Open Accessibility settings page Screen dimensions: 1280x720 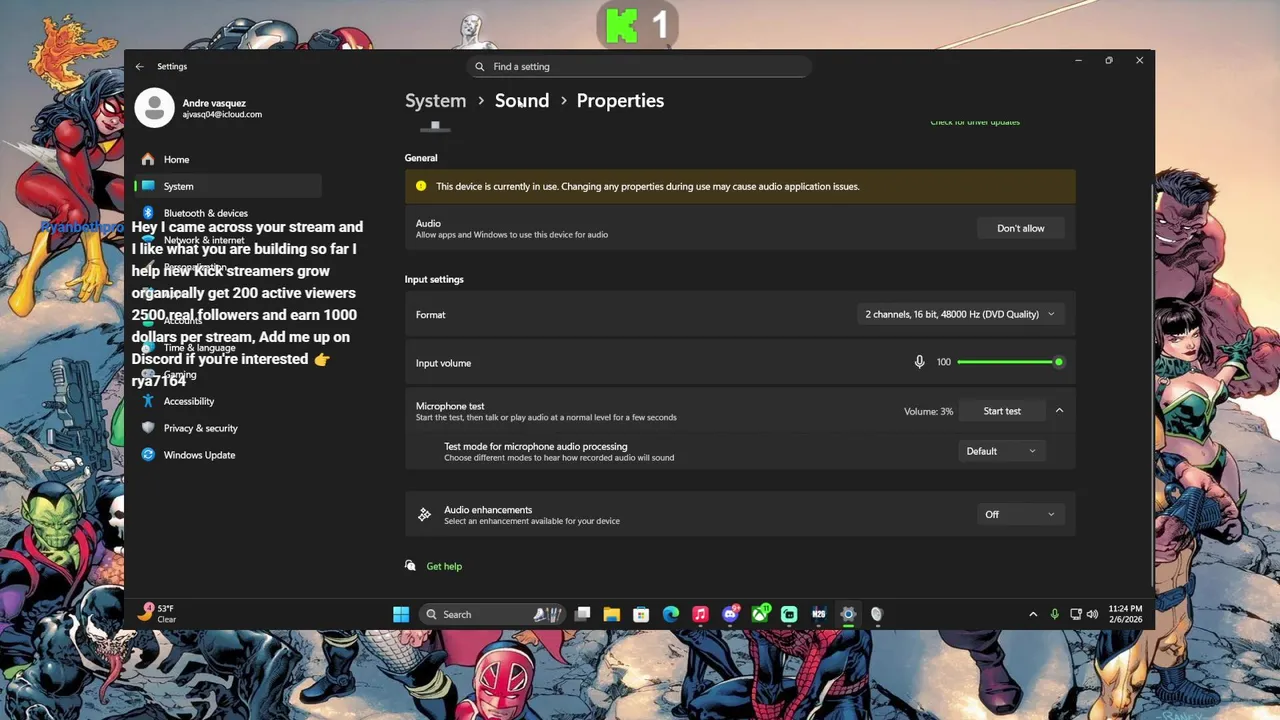(x=228, y=401)
